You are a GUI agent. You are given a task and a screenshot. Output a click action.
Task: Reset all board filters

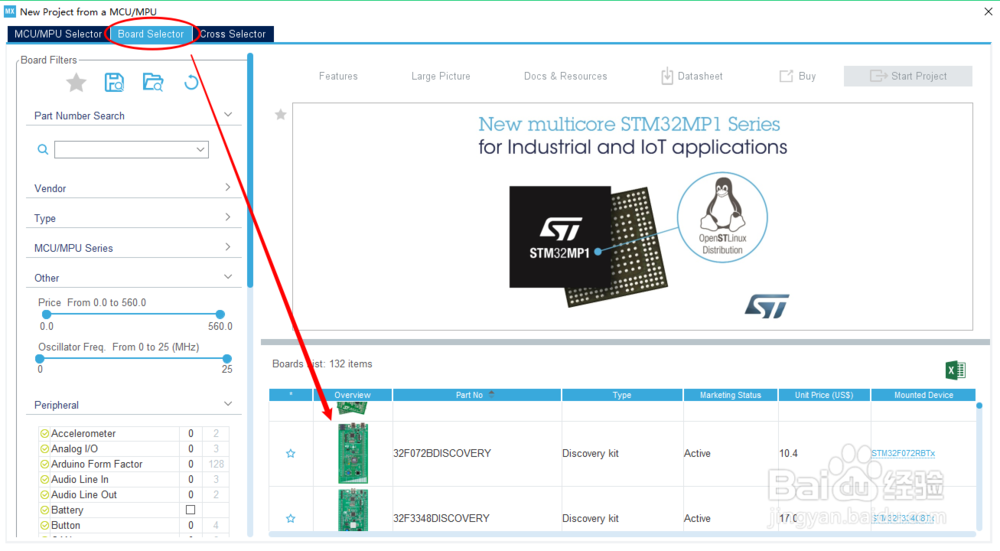pos(191,82)
